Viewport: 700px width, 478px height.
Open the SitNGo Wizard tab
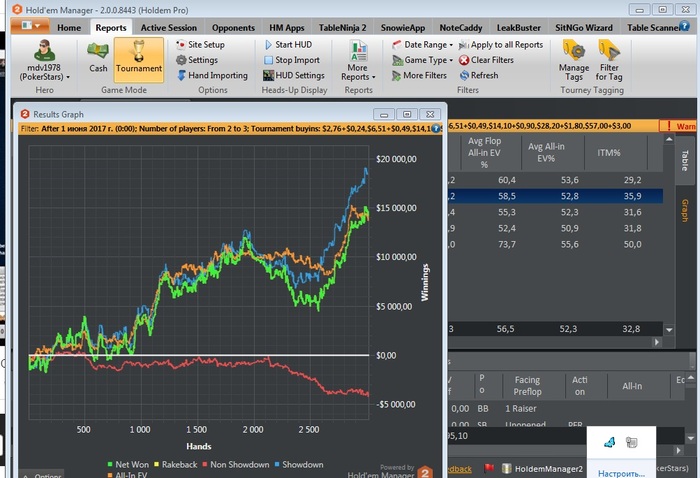pos(584,28)
